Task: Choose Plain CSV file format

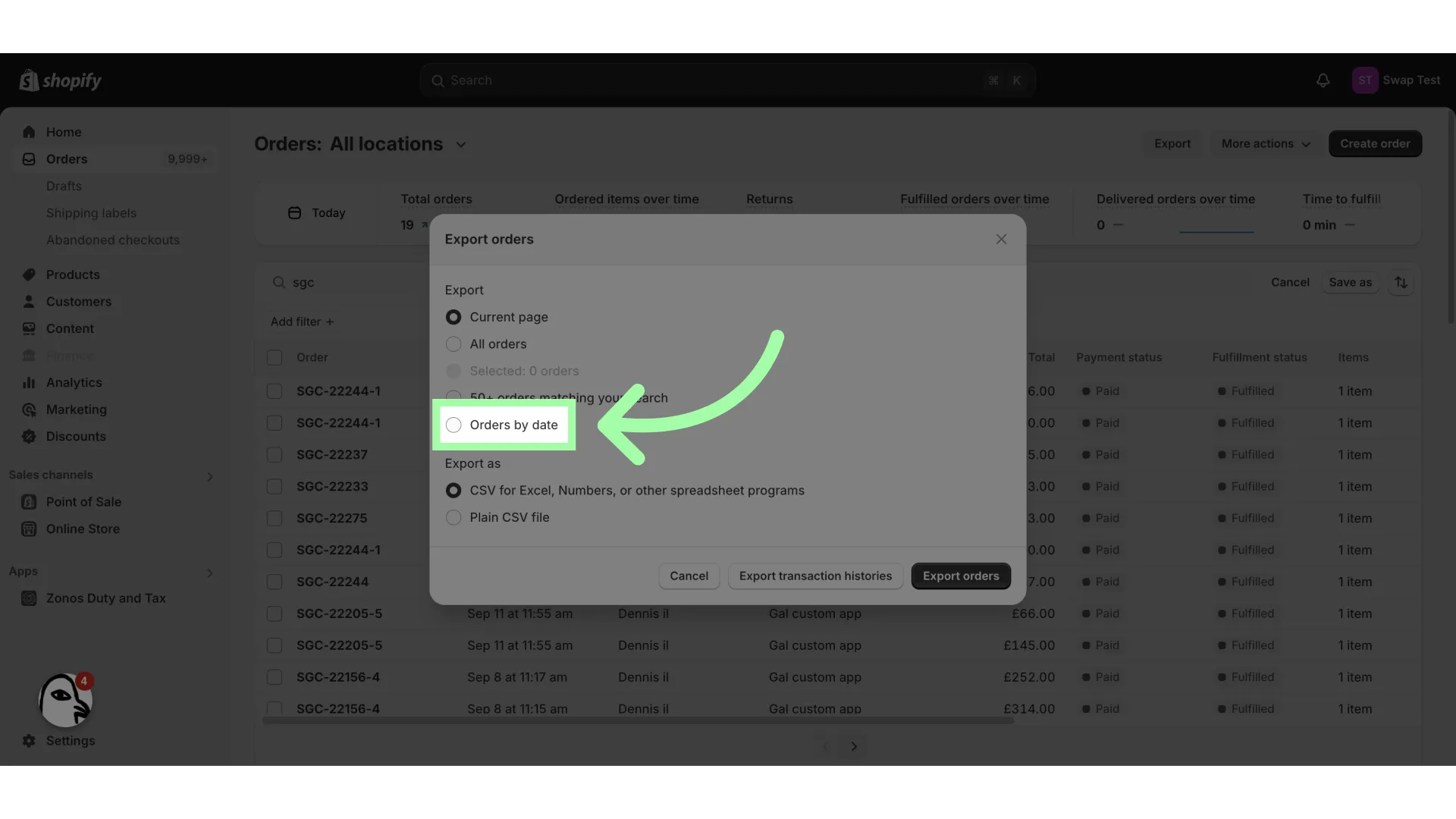Action: click(453, 518)
